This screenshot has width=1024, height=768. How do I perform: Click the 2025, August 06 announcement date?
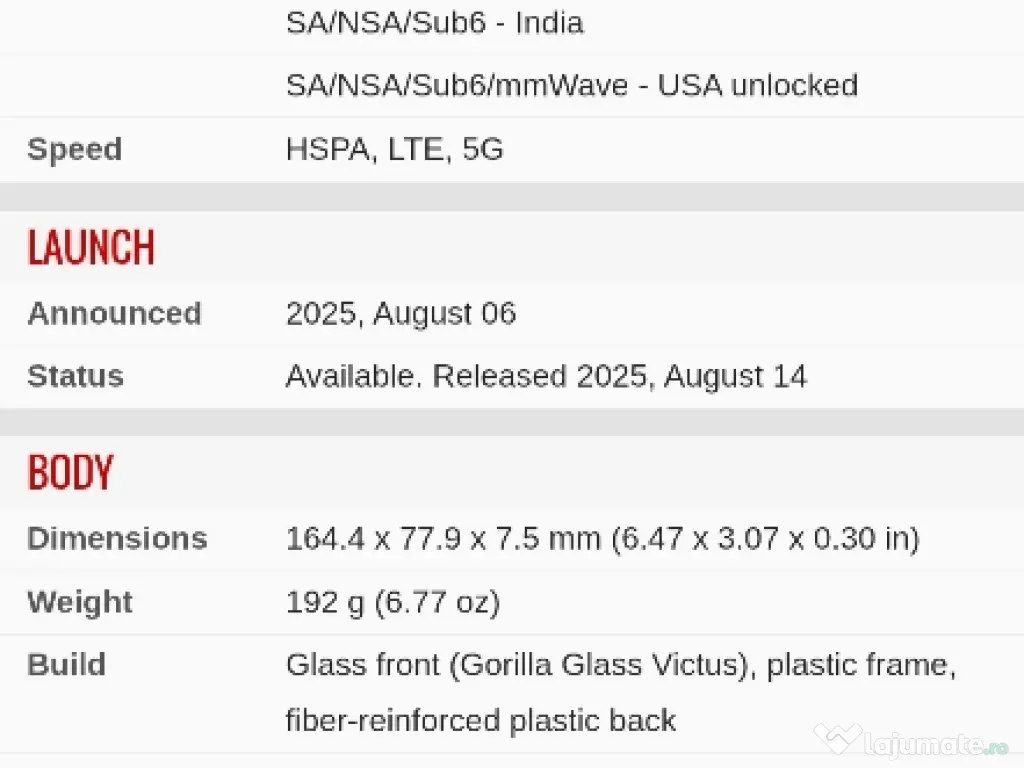click(400, 314)
